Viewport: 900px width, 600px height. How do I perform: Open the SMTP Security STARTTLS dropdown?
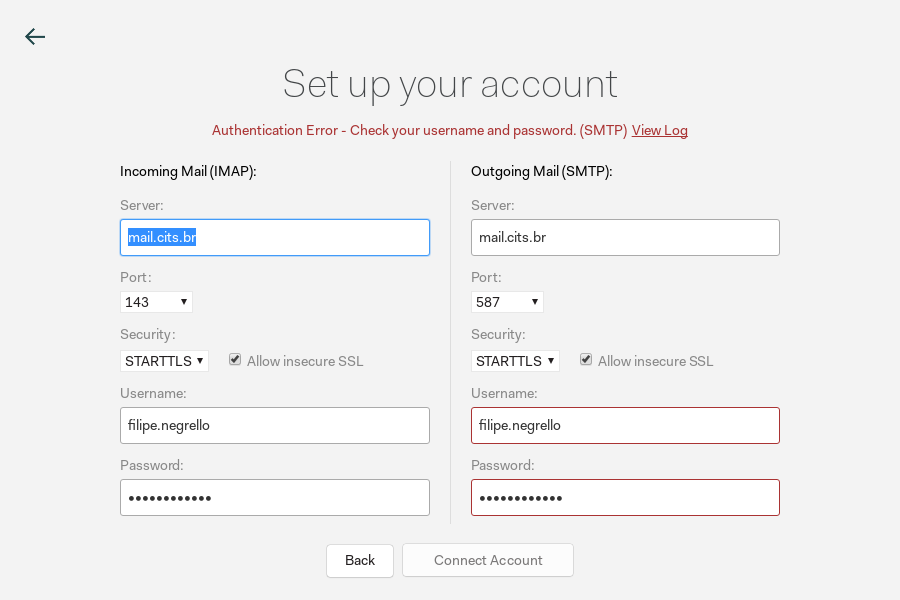coord(515,361)
